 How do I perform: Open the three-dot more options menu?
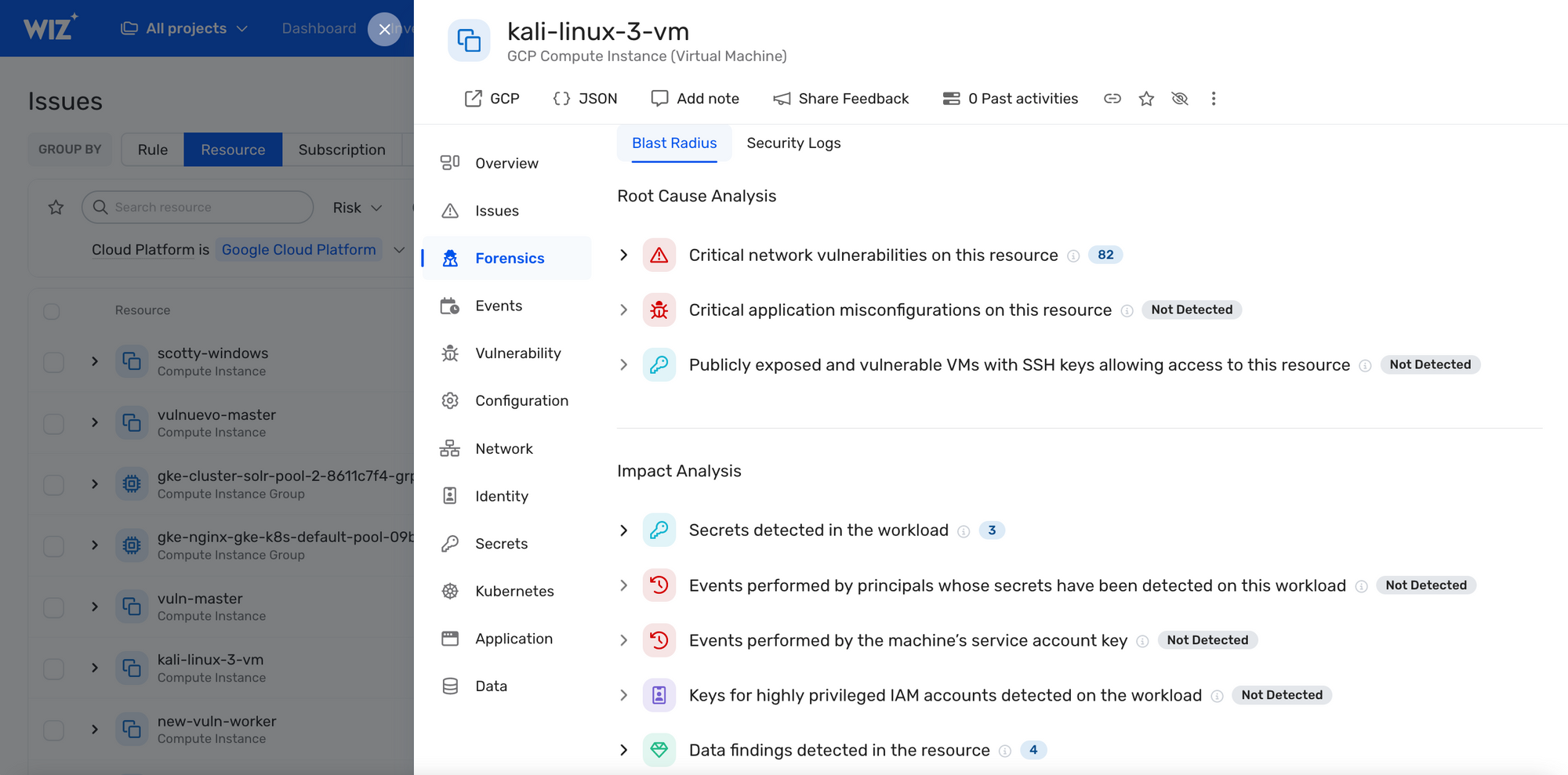[1214, 99]
